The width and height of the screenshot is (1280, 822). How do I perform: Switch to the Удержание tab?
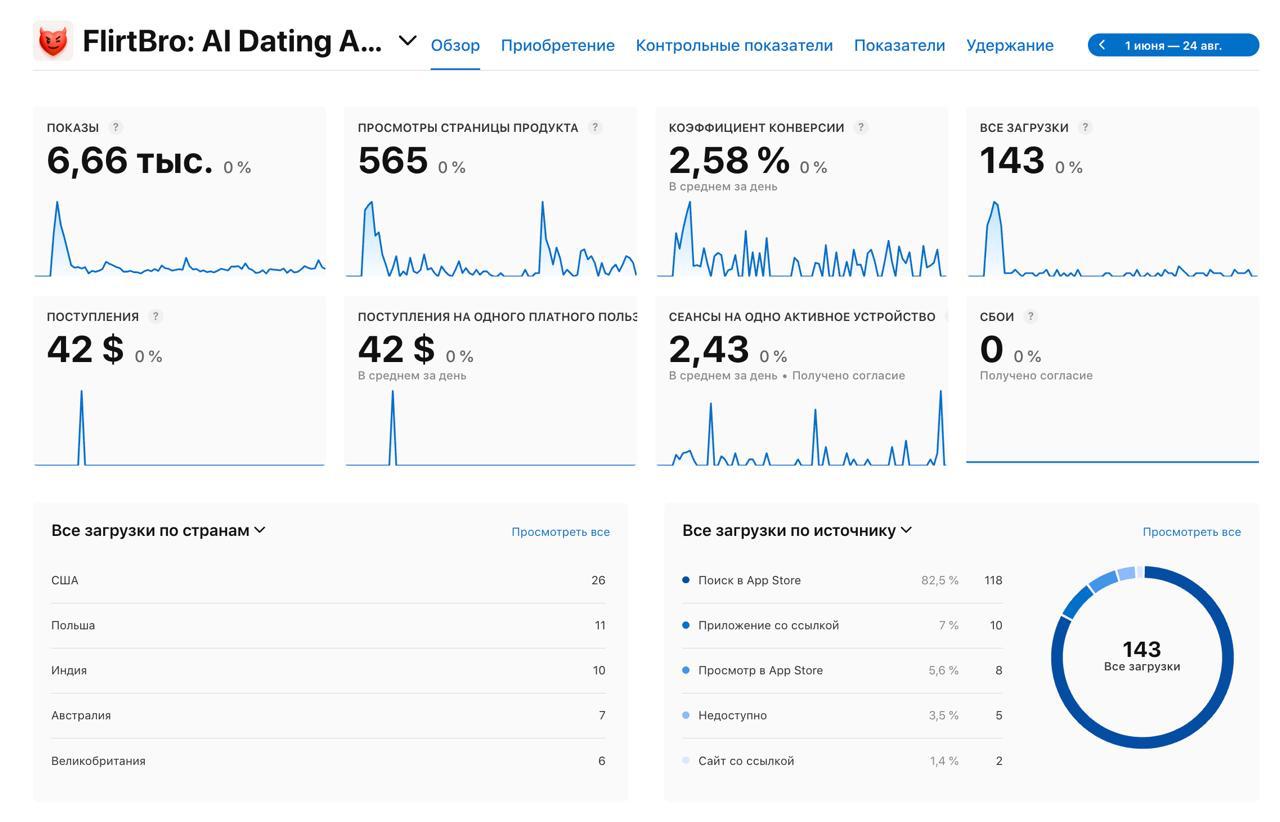pyautogui.click(x=1009, y=45)
